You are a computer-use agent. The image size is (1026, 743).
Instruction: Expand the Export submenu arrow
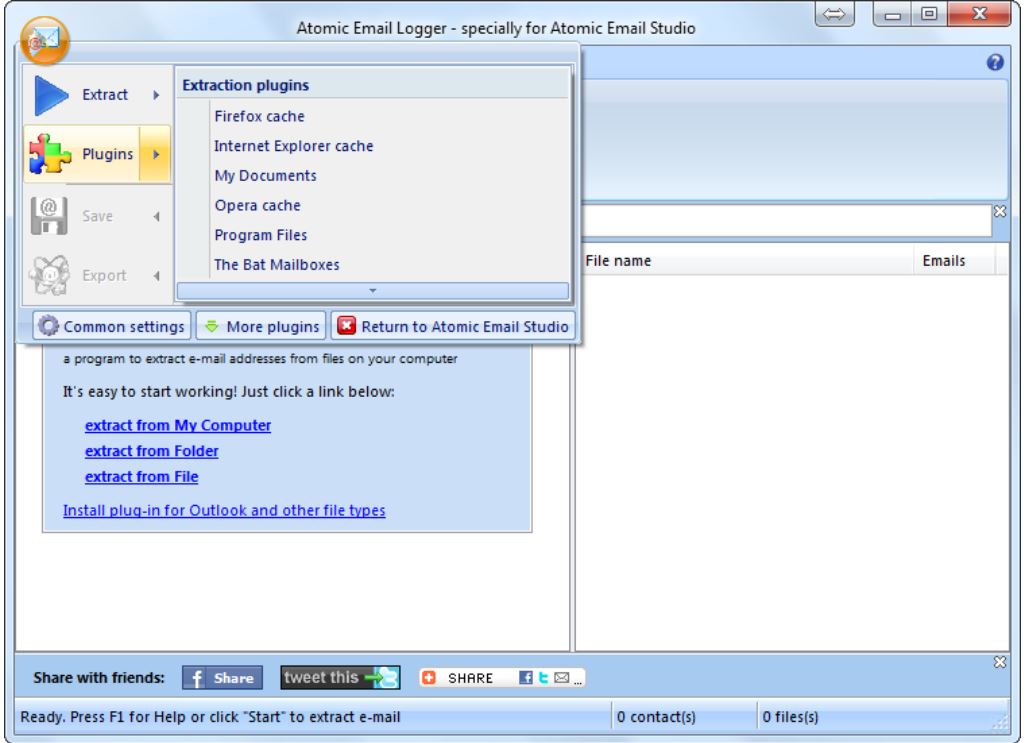pyautogui.click(x=156, y=276)
